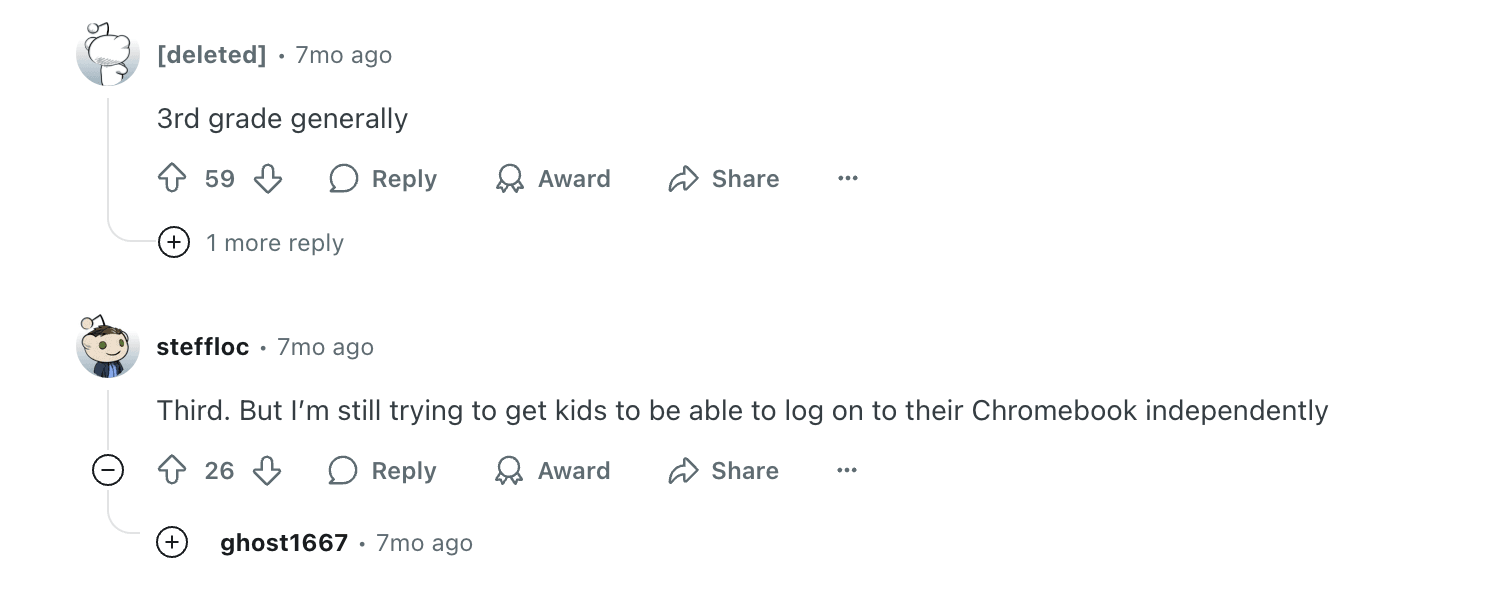
Task: Downvote the "3rd grade generally" comment
Action: click(x=267, y=179)
